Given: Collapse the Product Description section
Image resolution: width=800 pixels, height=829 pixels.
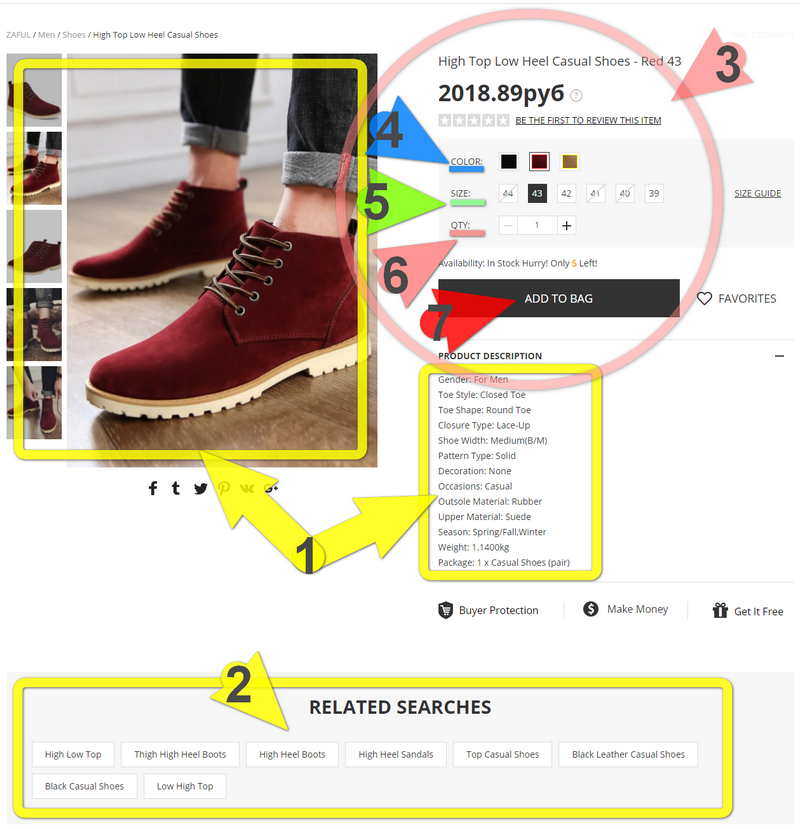Looking at the screenshot, I should point(779,356).
